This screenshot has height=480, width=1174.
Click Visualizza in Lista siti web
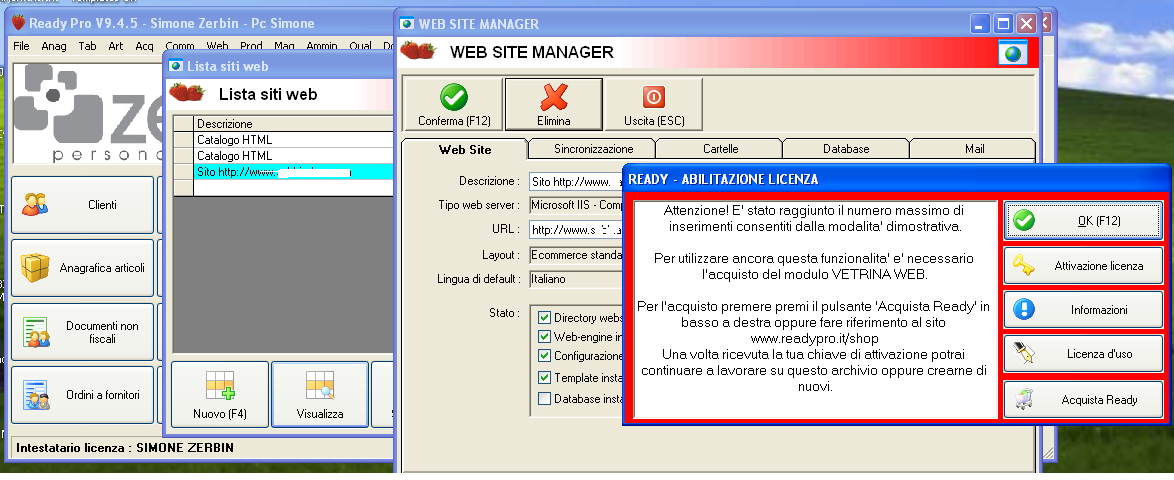pos(320,394)
